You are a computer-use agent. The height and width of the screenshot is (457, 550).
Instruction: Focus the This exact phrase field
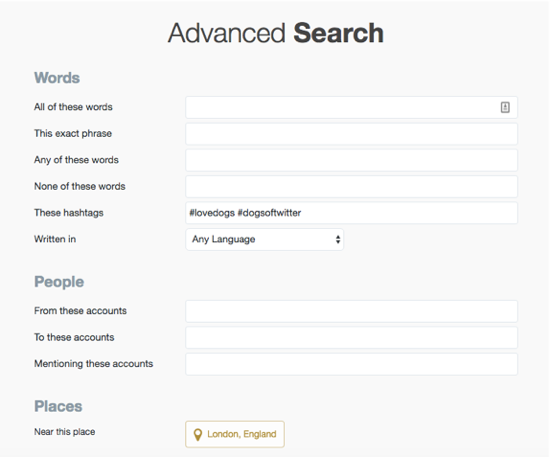[x=351, y=134]
